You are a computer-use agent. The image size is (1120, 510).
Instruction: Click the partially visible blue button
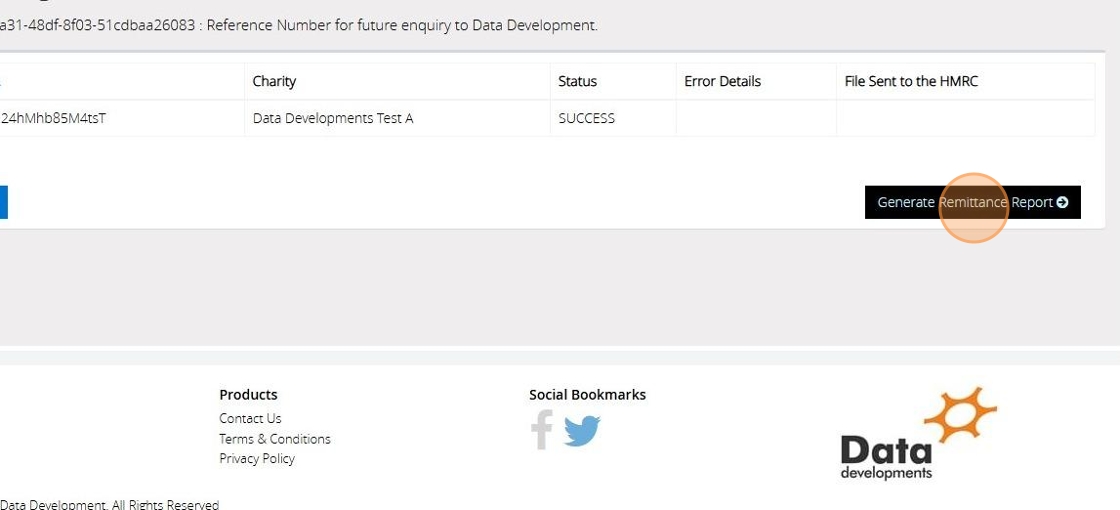click(x=3, y=202)
